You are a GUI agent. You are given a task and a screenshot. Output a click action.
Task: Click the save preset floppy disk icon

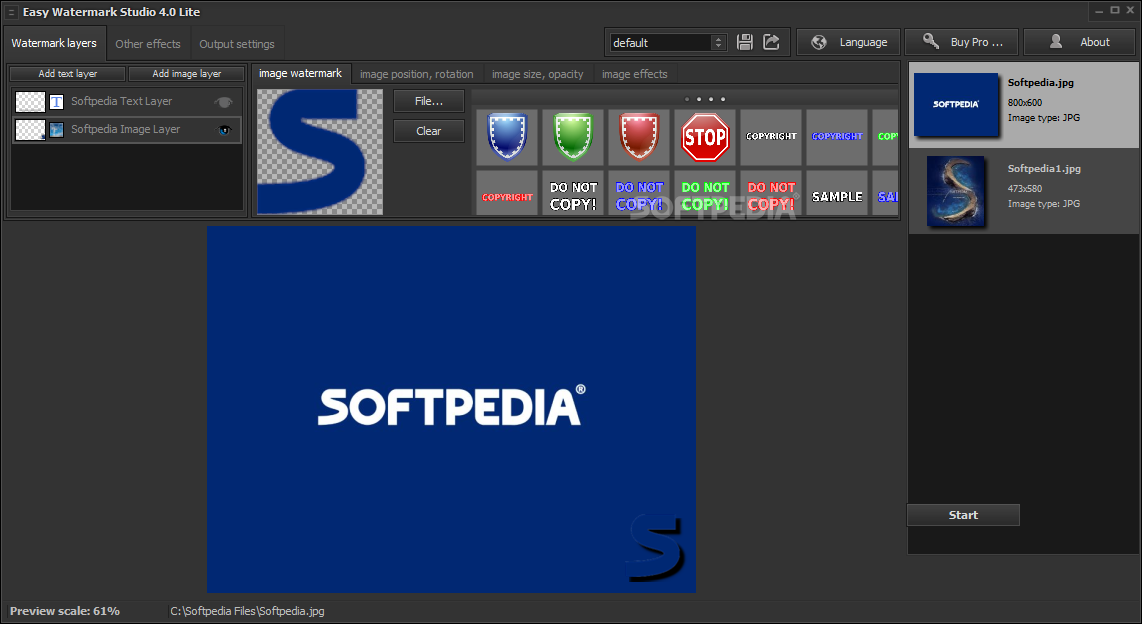pyautogui.click(x=744, y=42)
